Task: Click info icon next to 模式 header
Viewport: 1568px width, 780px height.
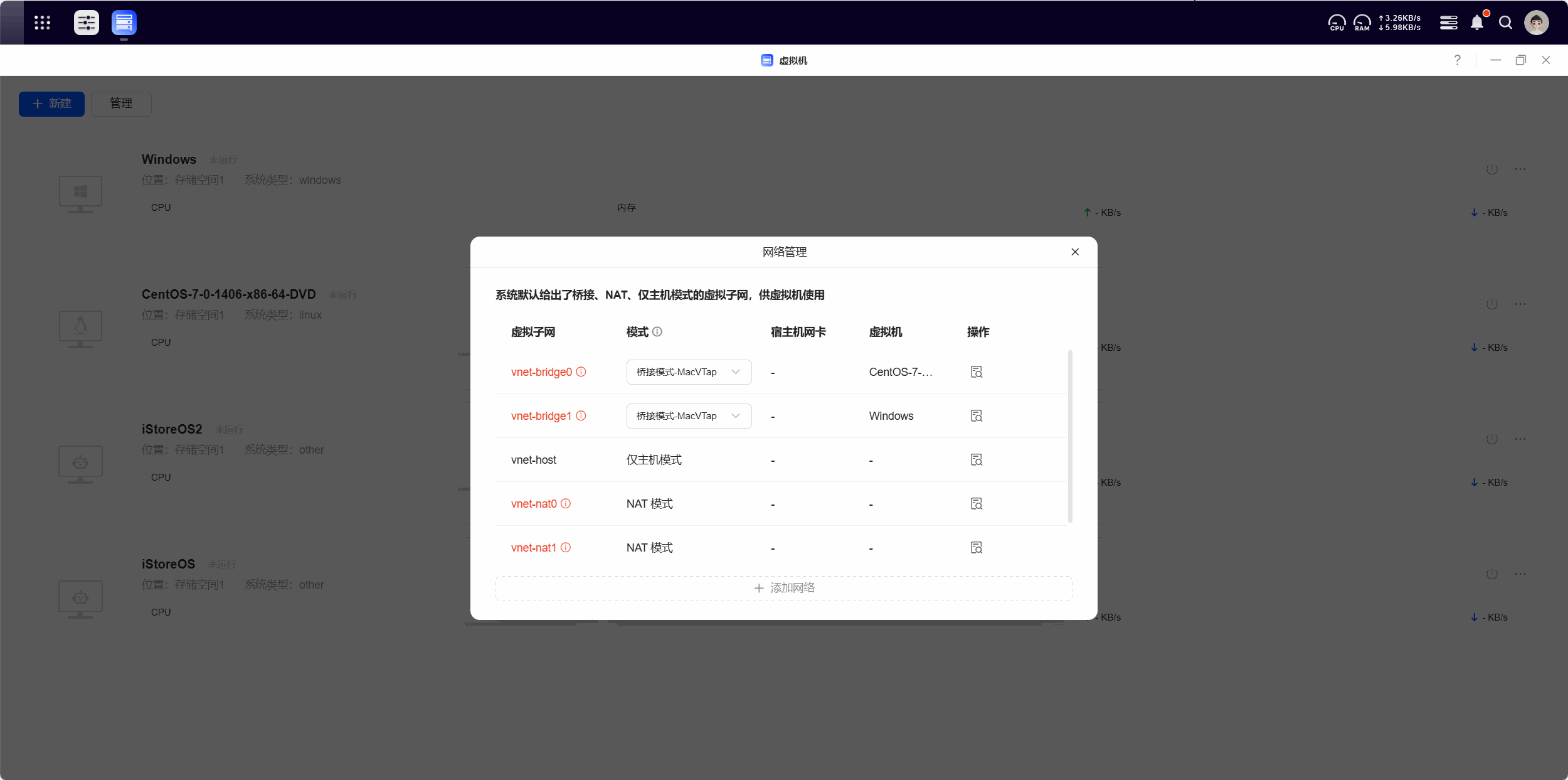Action: 657,332
